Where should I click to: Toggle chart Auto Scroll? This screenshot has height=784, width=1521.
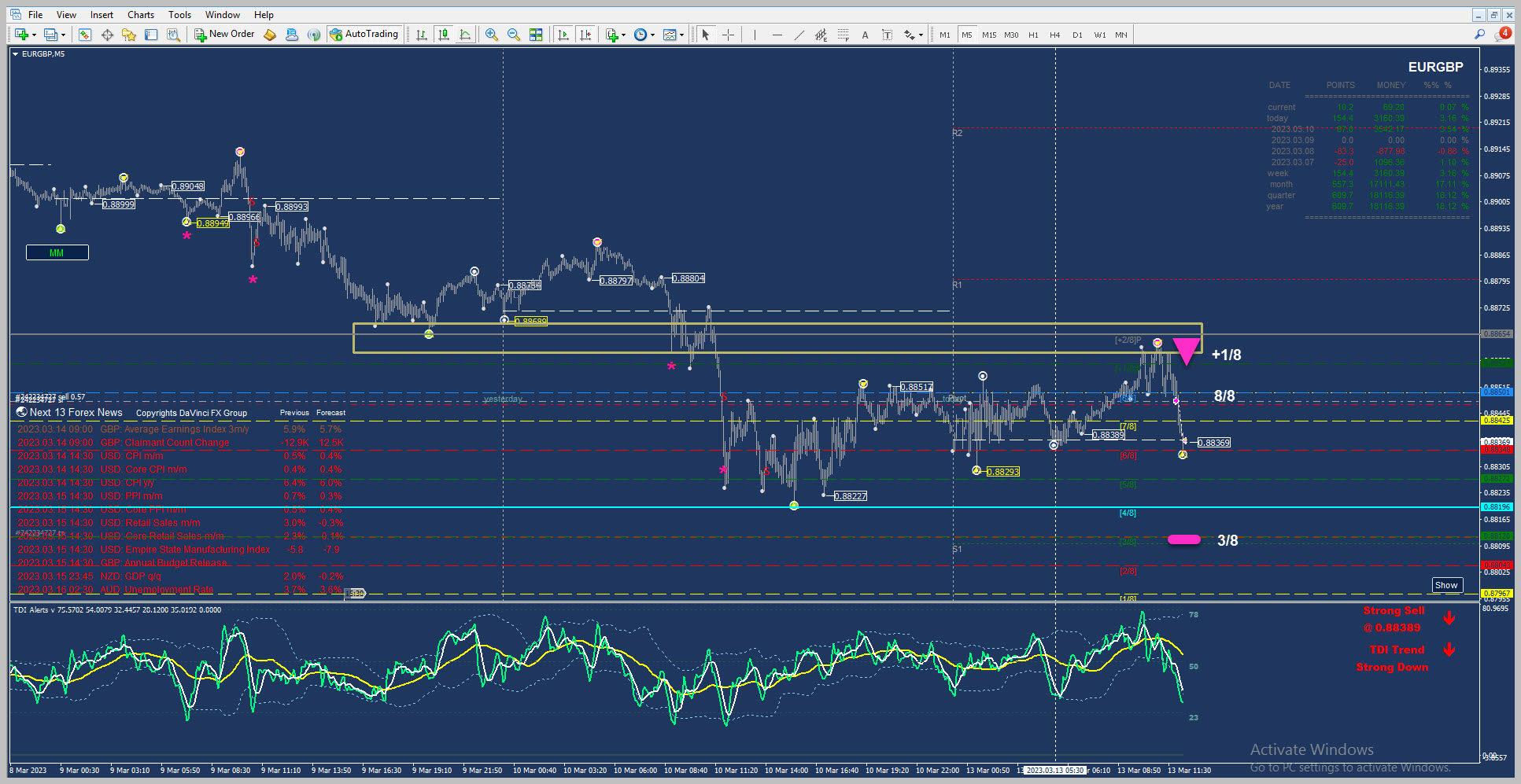tap(563, 35)
